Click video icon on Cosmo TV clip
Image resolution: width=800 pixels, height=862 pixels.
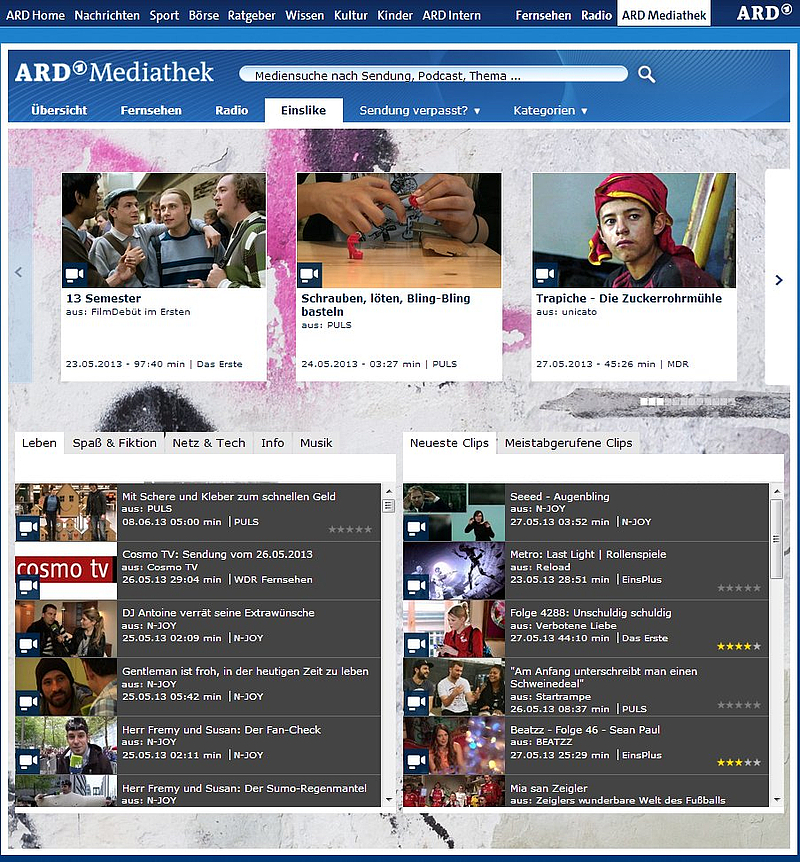coord(28,586)
